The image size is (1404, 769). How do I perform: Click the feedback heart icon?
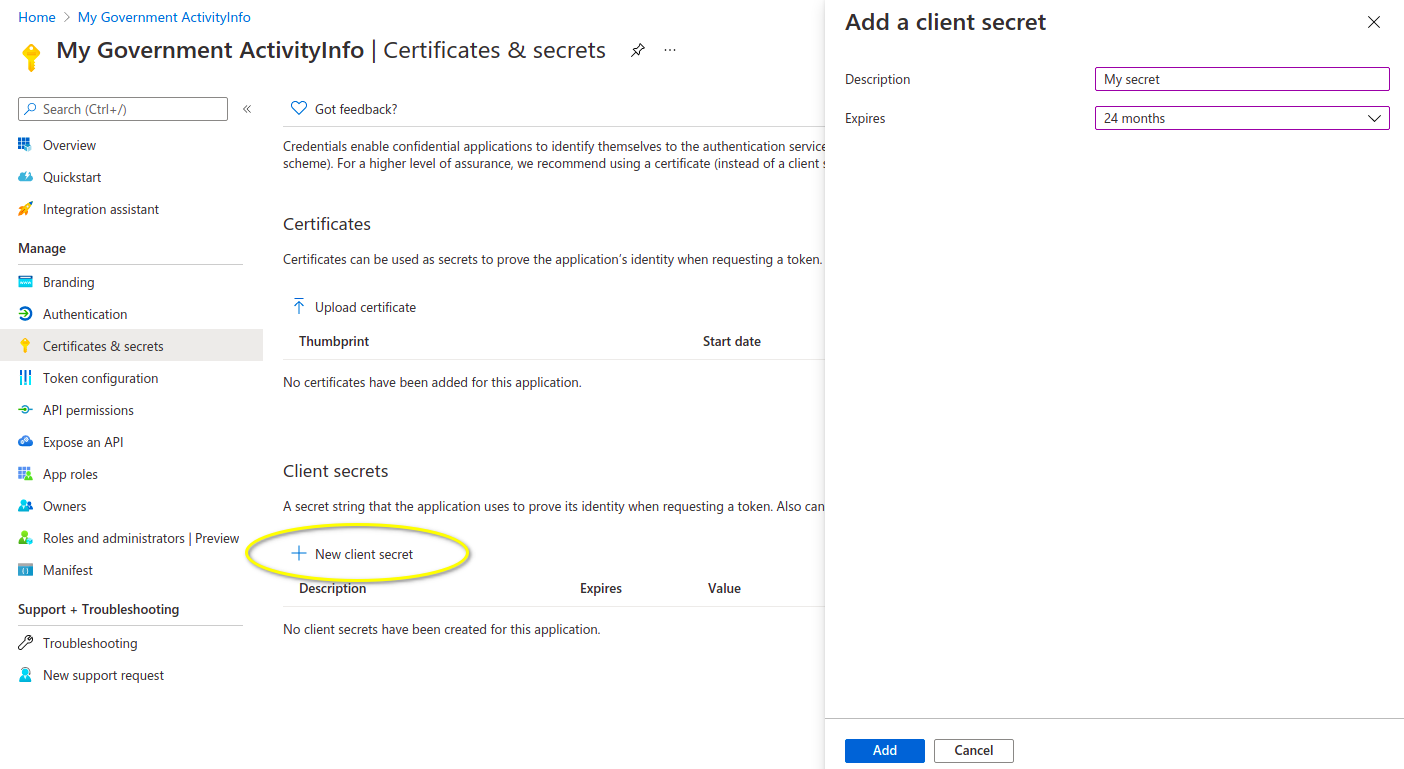[x=298, y=108]
